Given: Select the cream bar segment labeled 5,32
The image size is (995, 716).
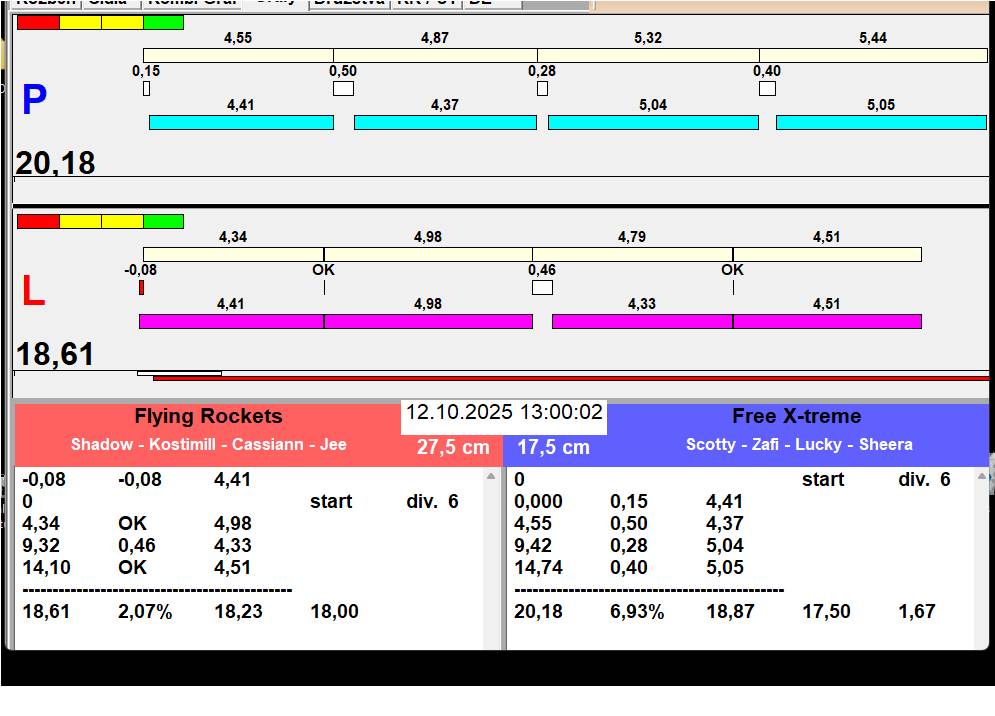Looking at the screenshot, I should [649, 55].
